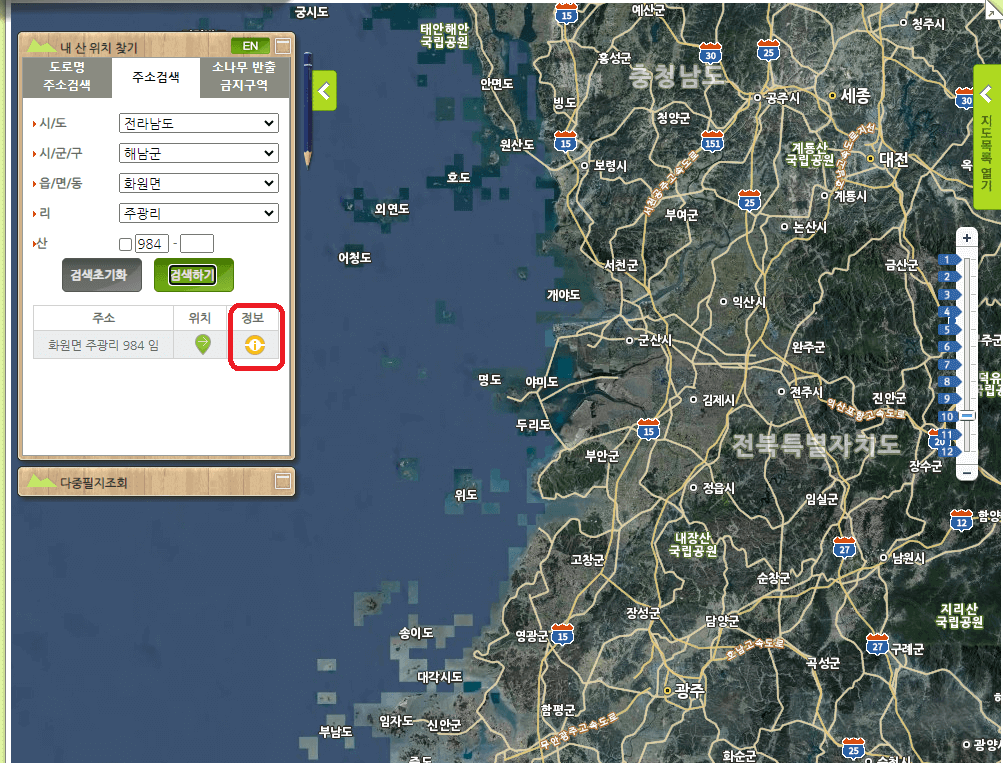Jump to zoom level 5 marker
The height and width of the screenshot is (763, 1003).
tap(946, 329)
